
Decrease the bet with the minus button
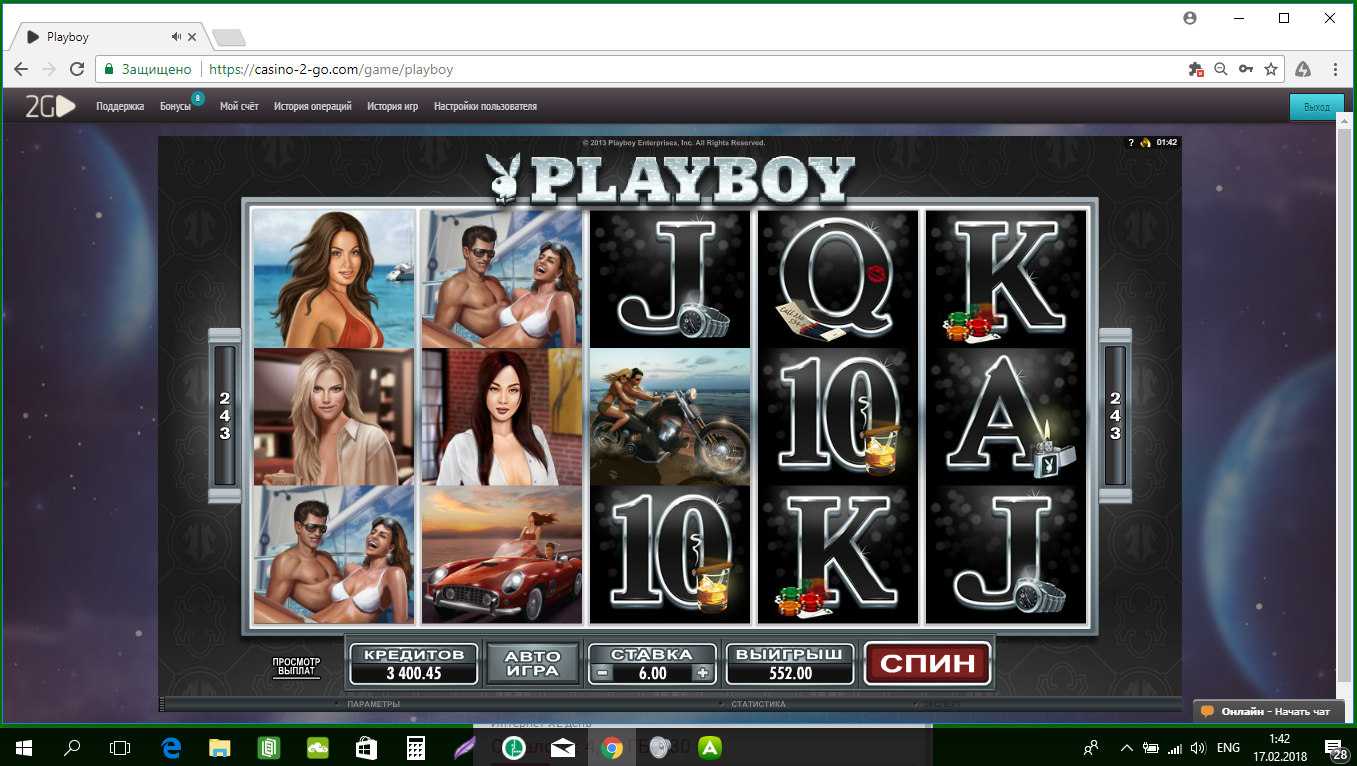coord(601,673)
